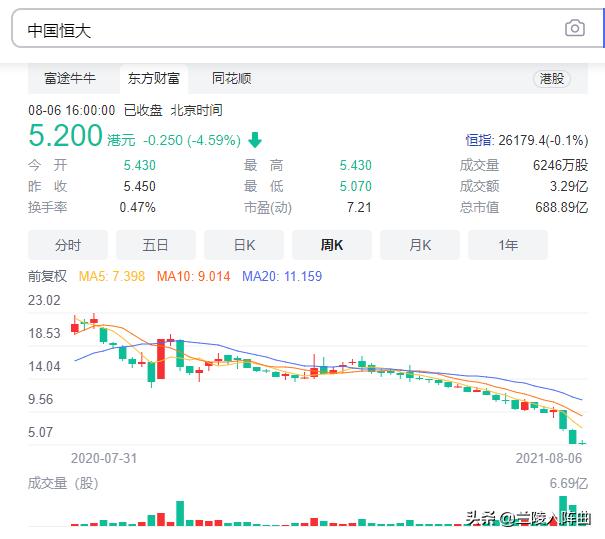
Task: Click the MA5: 7.398 indicator
Action: coord(112,276)
